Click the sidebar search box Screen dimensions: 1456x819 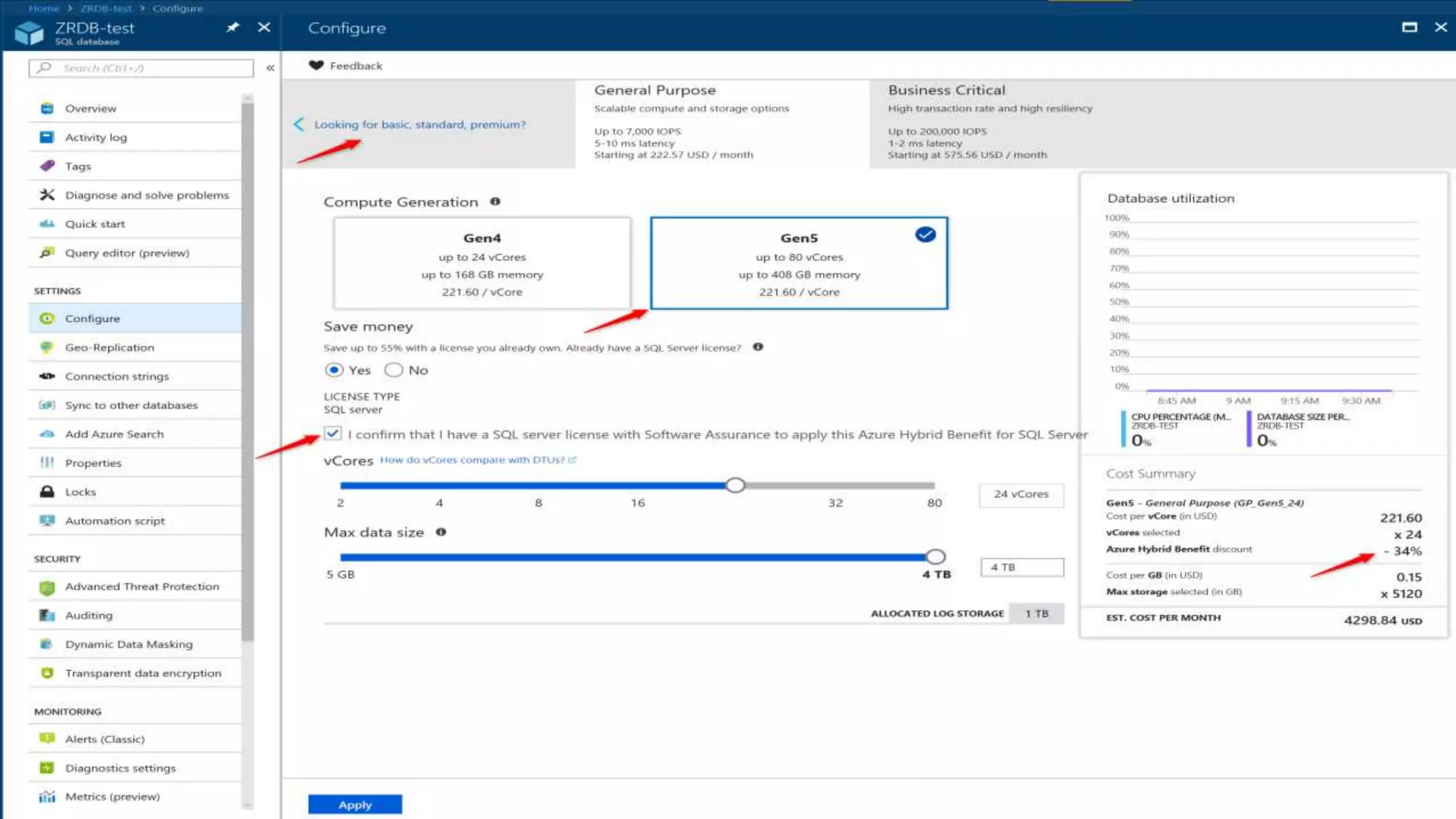(x=141, y=68)
